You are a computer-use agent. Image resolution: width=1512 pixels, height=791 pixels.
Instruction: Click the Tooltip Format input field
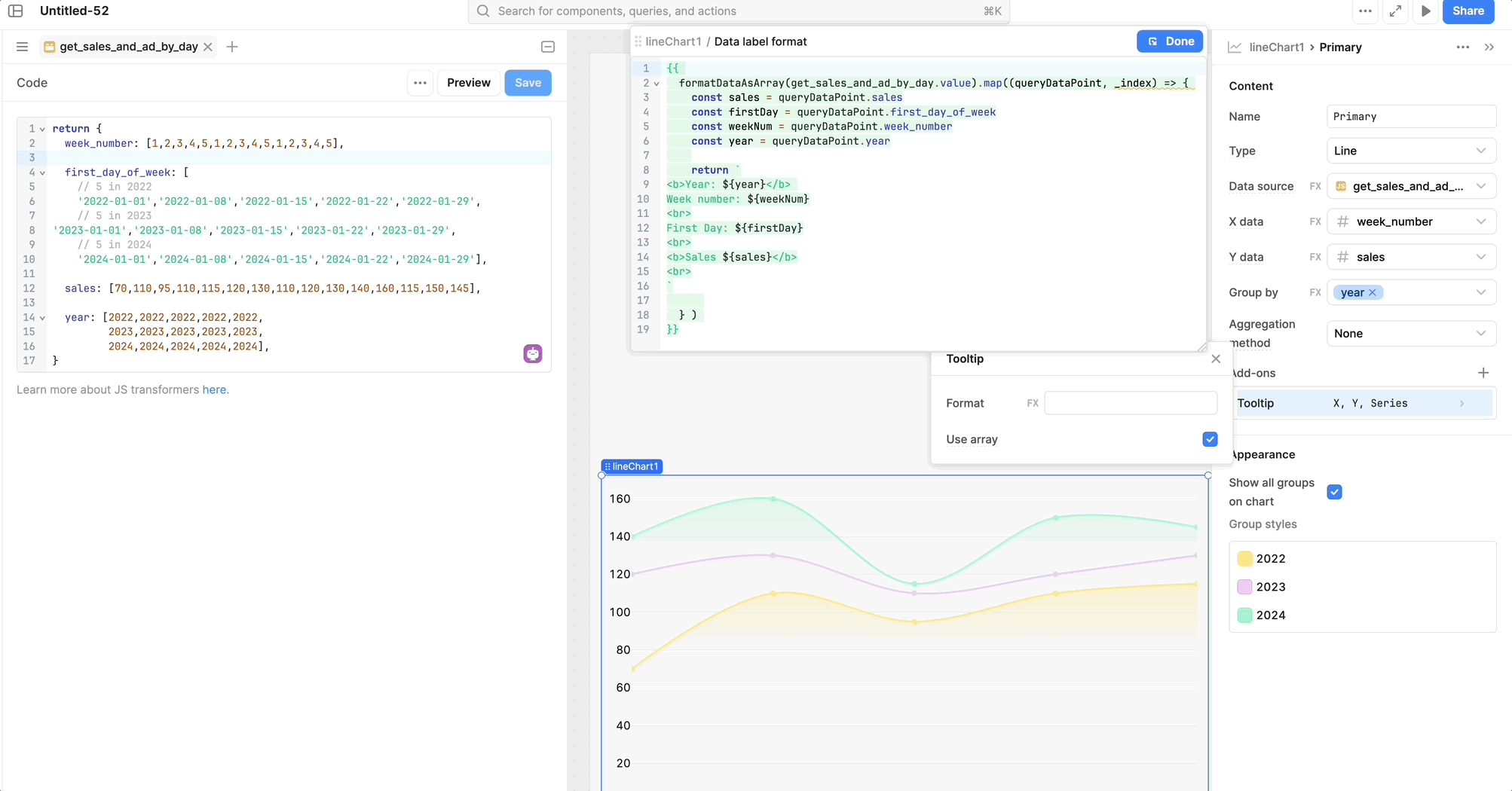[x=1130, y=403]
